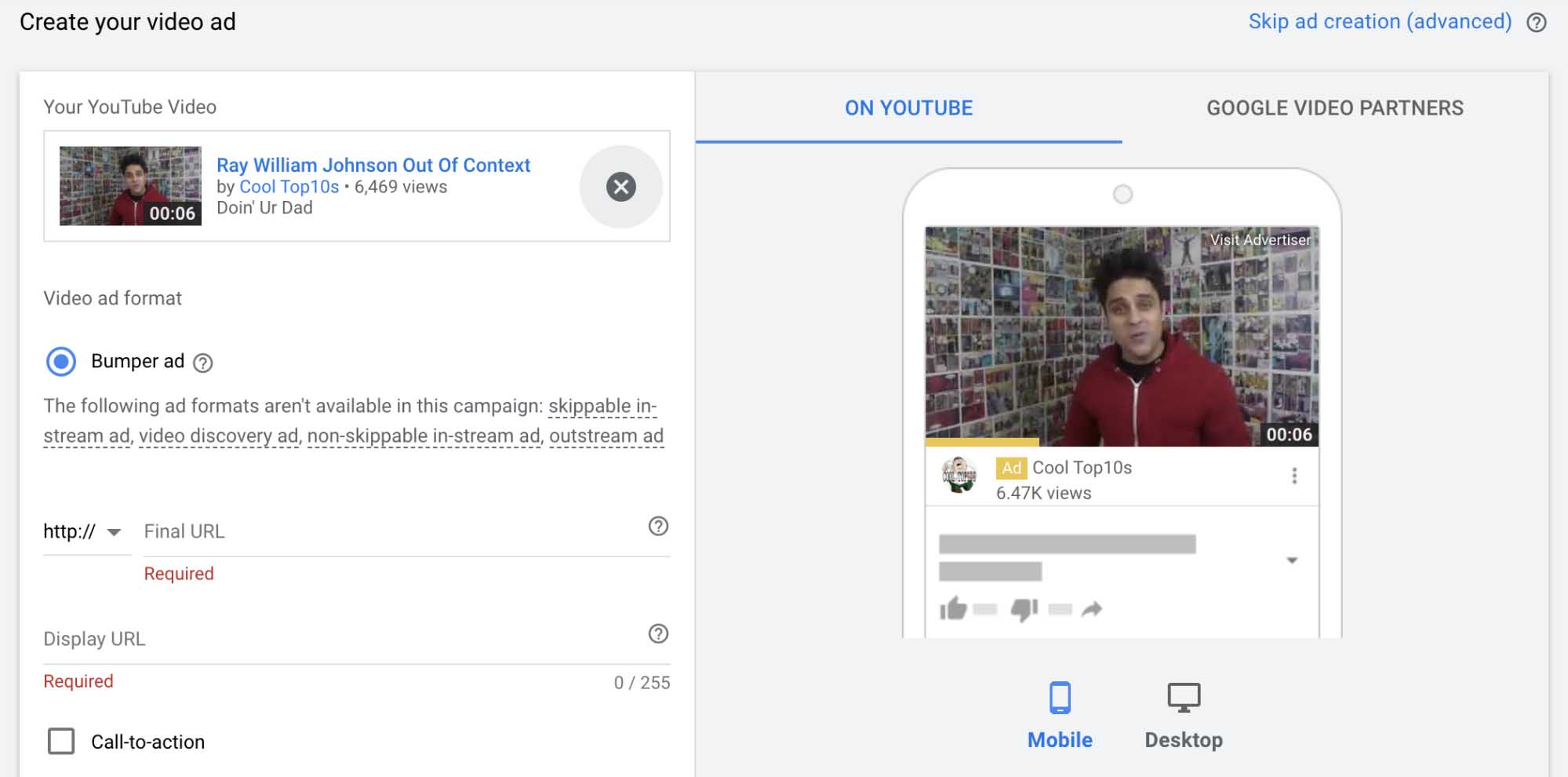Switch to the ON YOUTUBE tab
This screenshot has height=777, width=1568.
coord(908,108)
